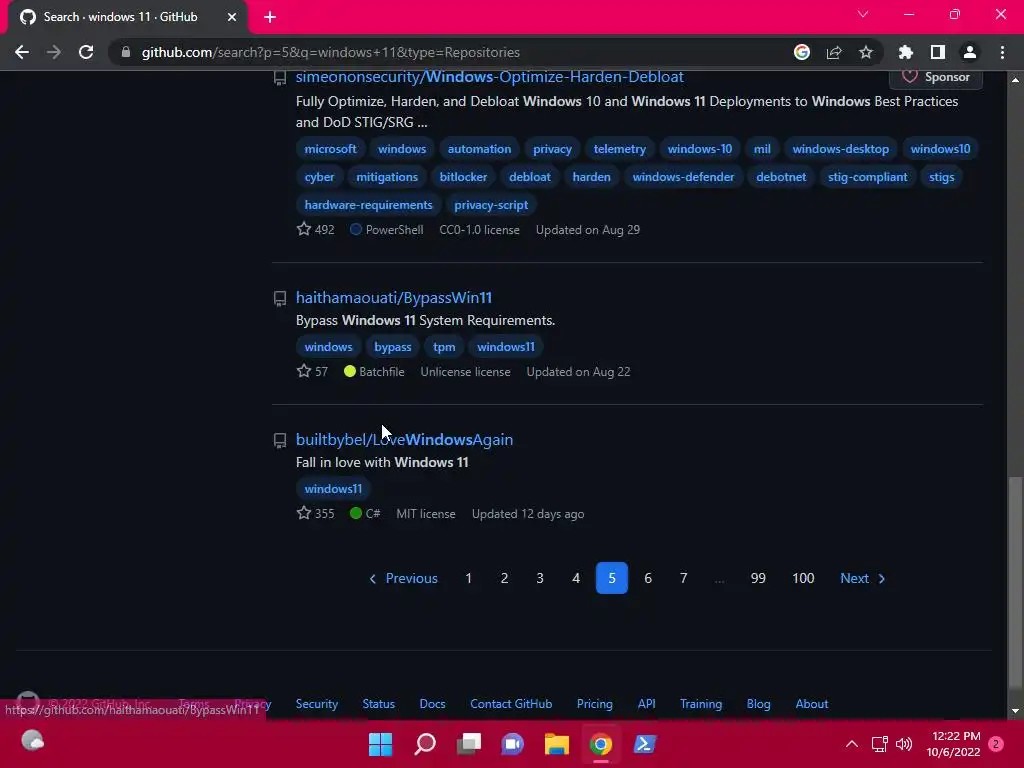Open simeononsecurity/Windows-Optimize-Harden-Debloat repository
This screenshot has width=1024, height=768.
(x=489, y=76)
